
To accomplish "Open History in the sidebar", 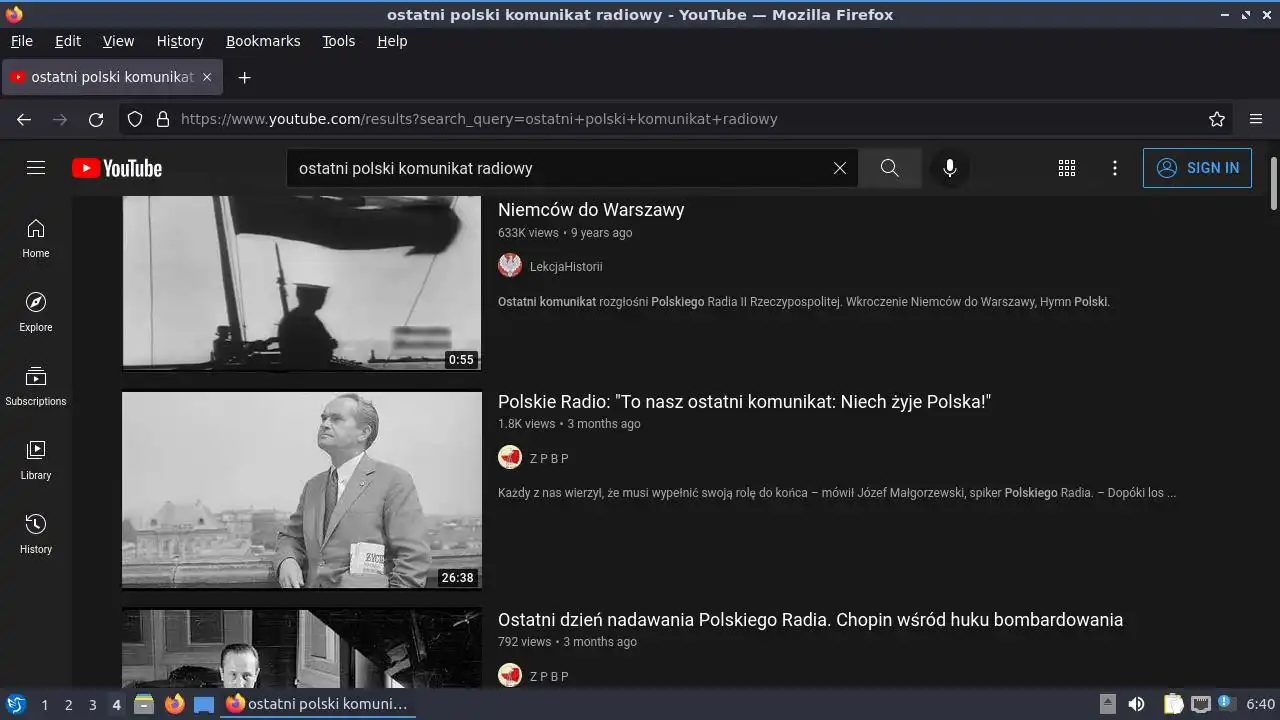I will tap(36, 534).
